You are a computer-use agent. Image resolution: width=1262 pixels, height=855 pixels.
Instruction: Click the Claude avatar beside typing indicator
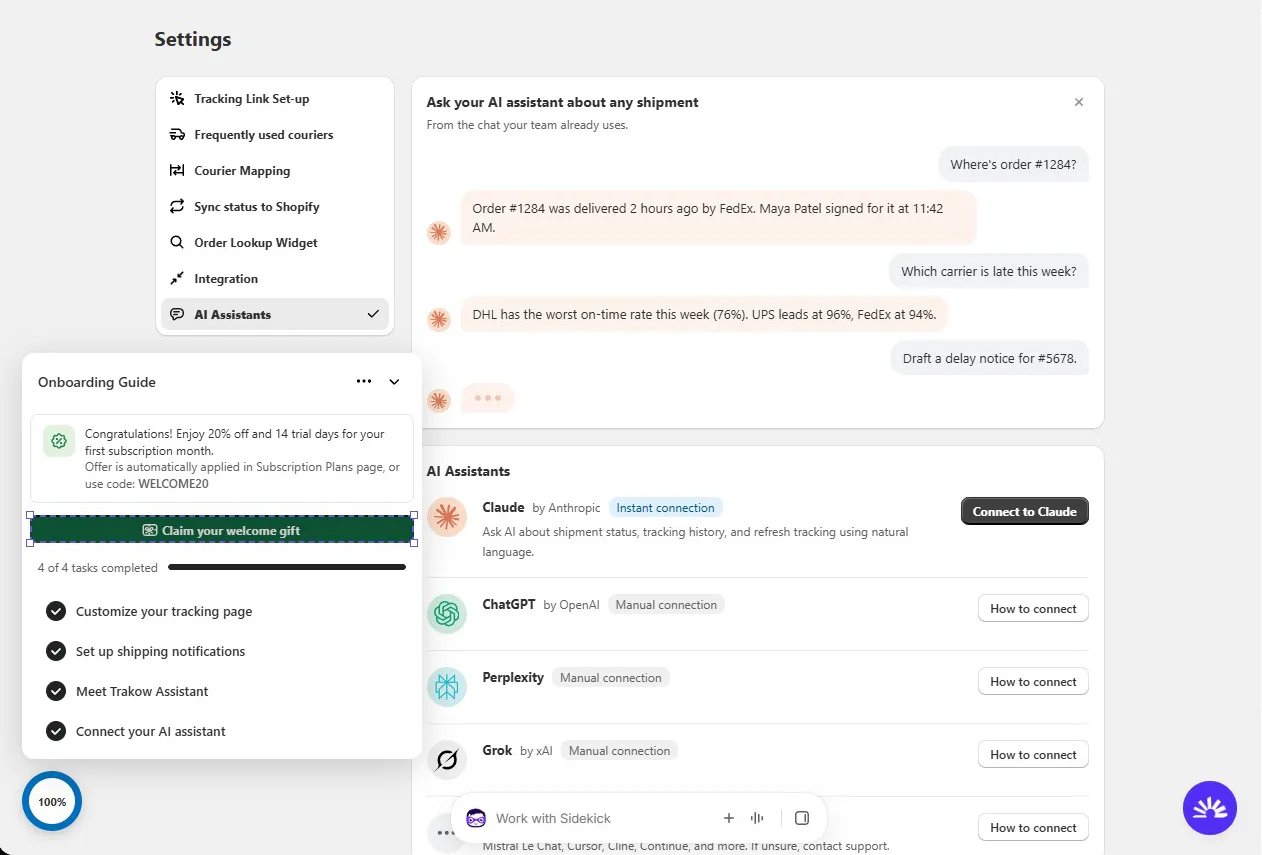(x=439, y=401)
